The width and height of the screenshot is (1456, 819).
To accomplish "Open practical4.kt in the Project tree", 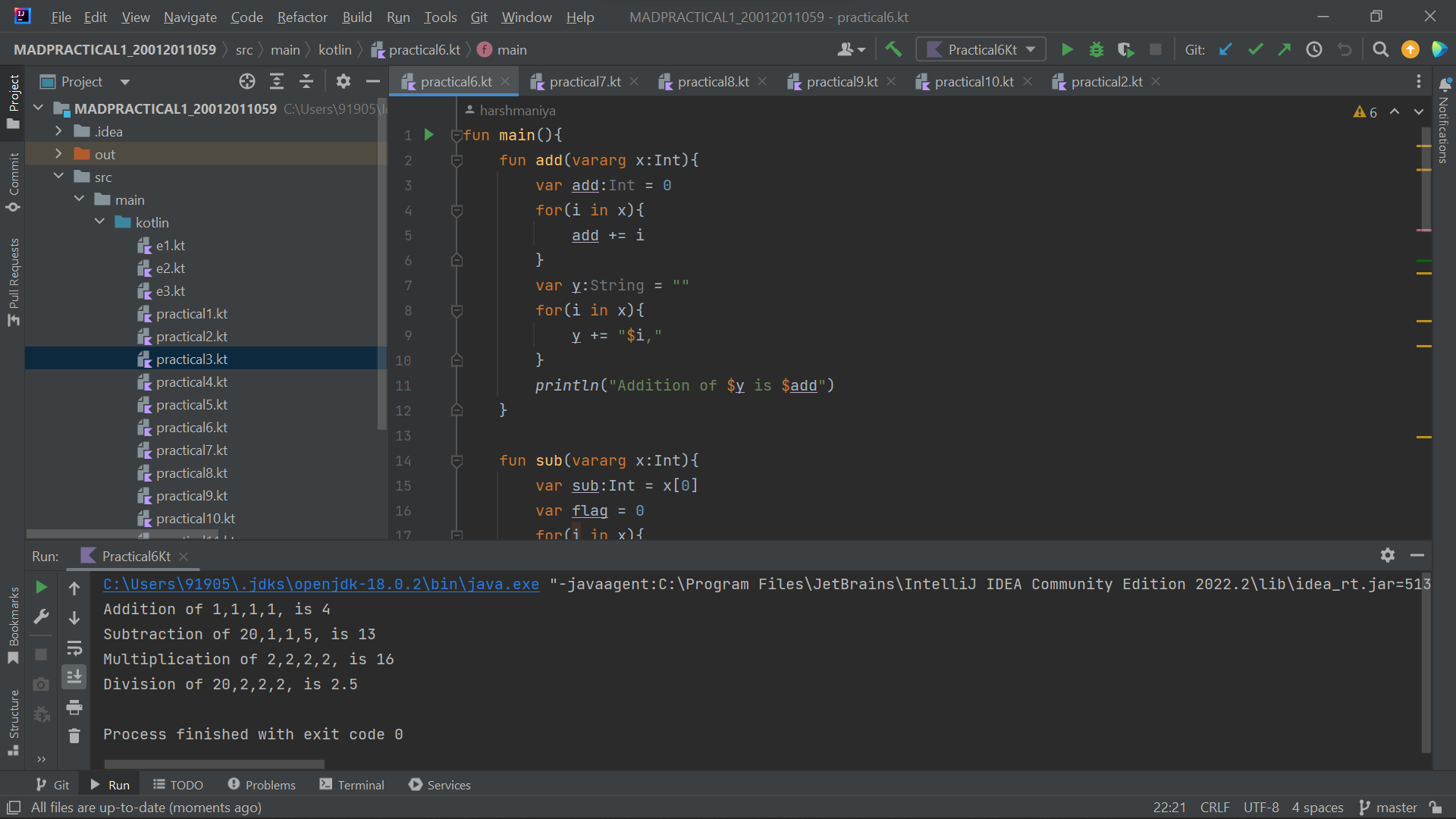I will tap(191, 382).
